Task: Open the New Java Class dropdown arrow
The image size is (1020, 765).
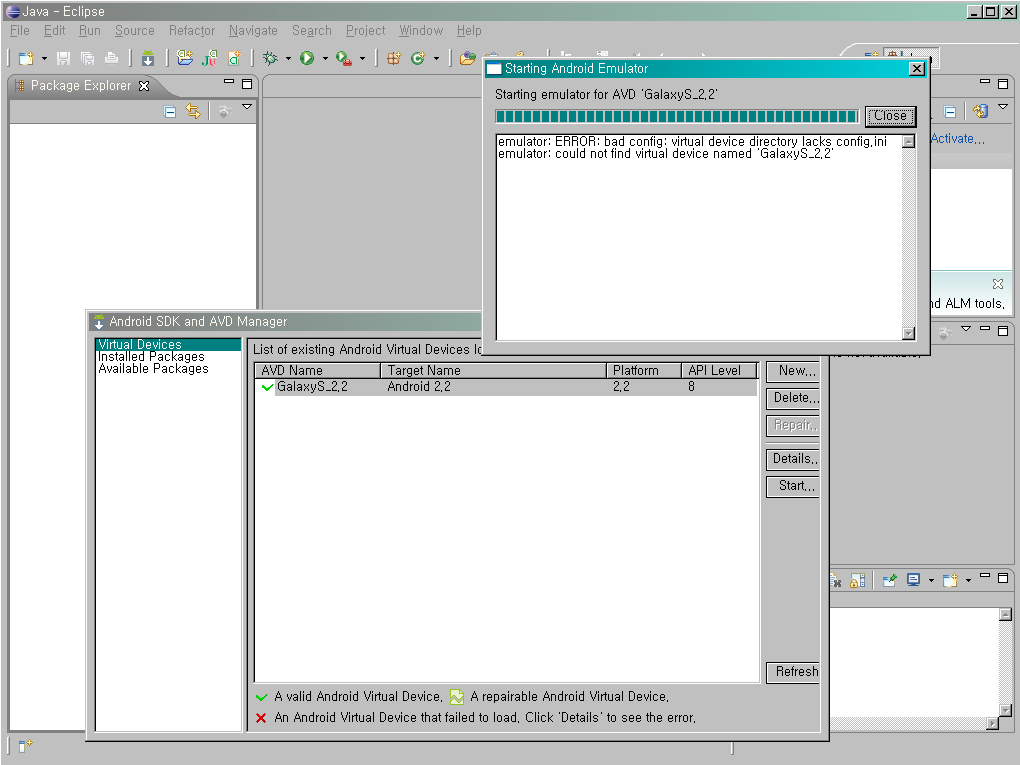Action: [436, 59]
